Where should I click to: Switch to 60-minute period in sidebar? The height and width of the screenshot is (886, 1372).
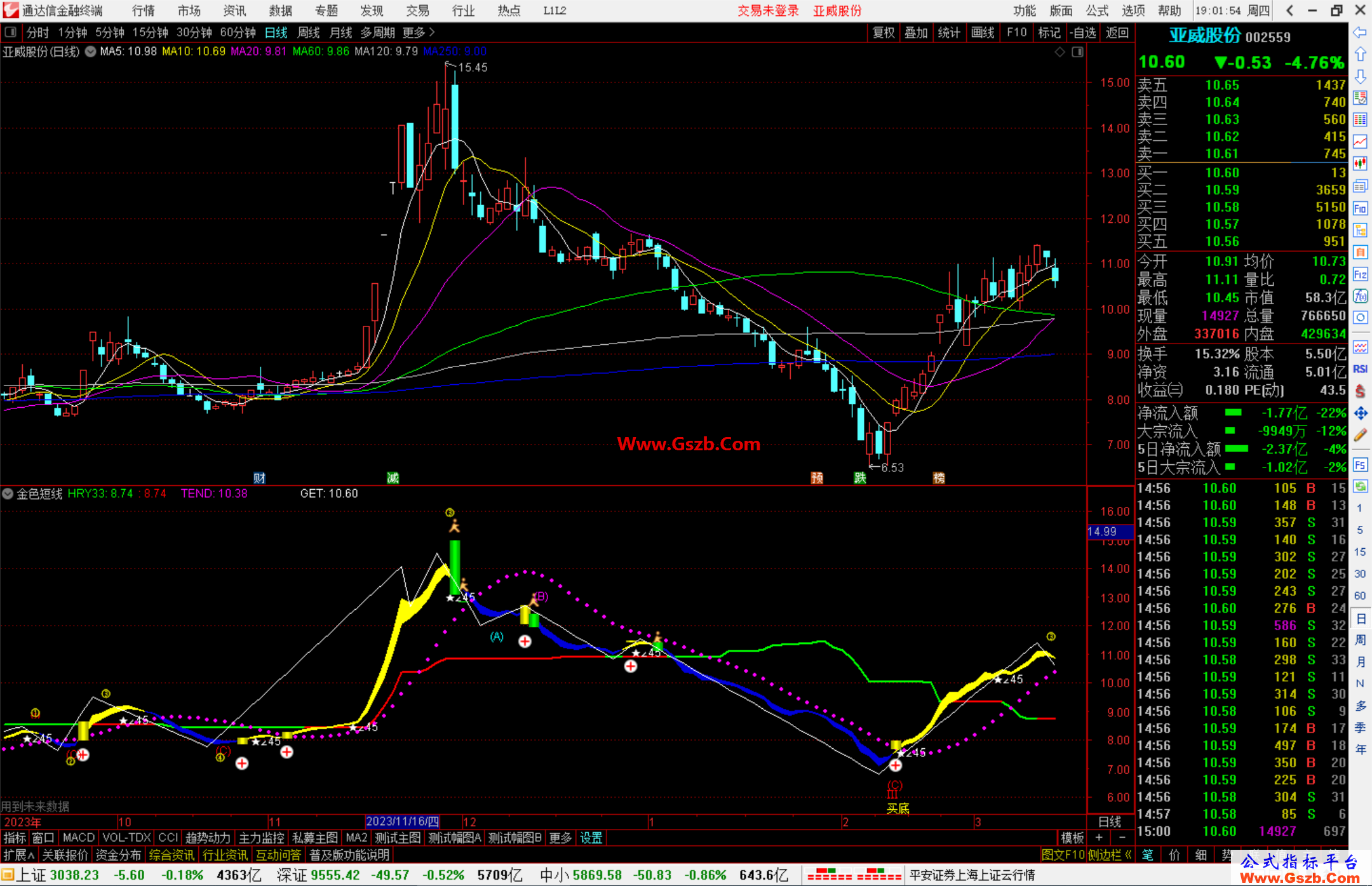[1360, 596]
